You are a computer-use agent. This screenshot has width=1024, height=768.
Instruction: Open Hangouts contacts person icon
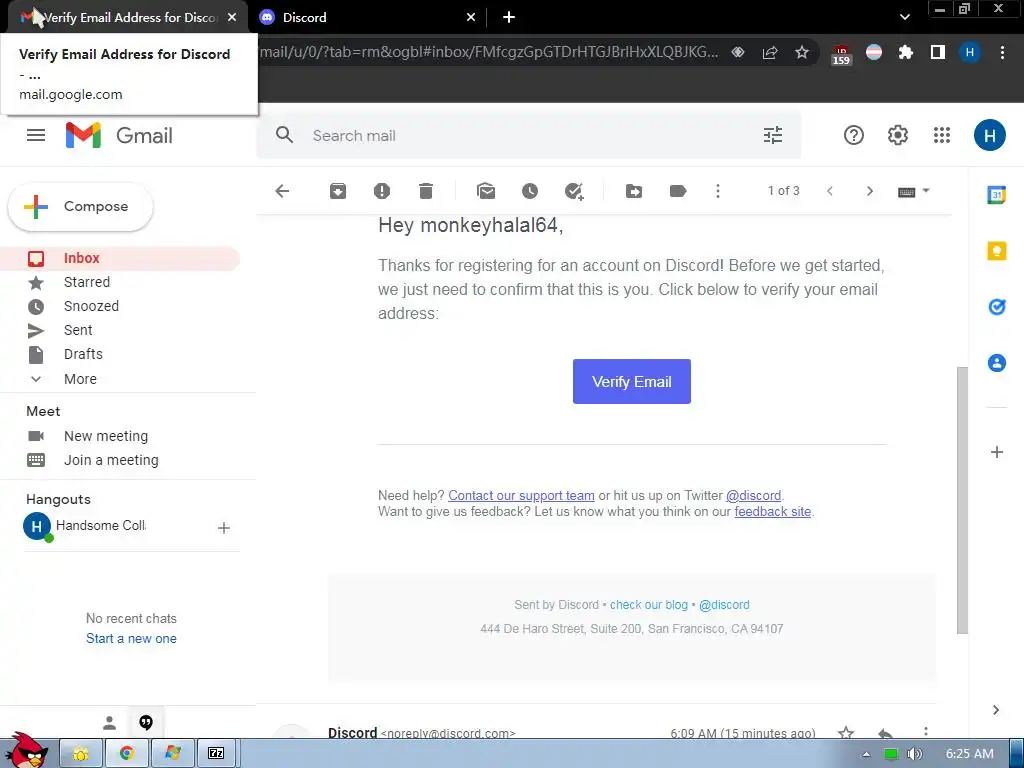point(109,723)
